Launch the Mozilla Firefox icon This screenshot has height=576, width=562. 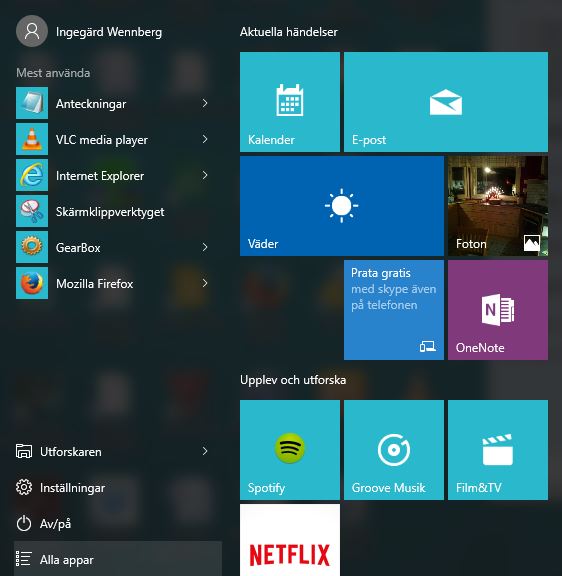coord(32,283)
